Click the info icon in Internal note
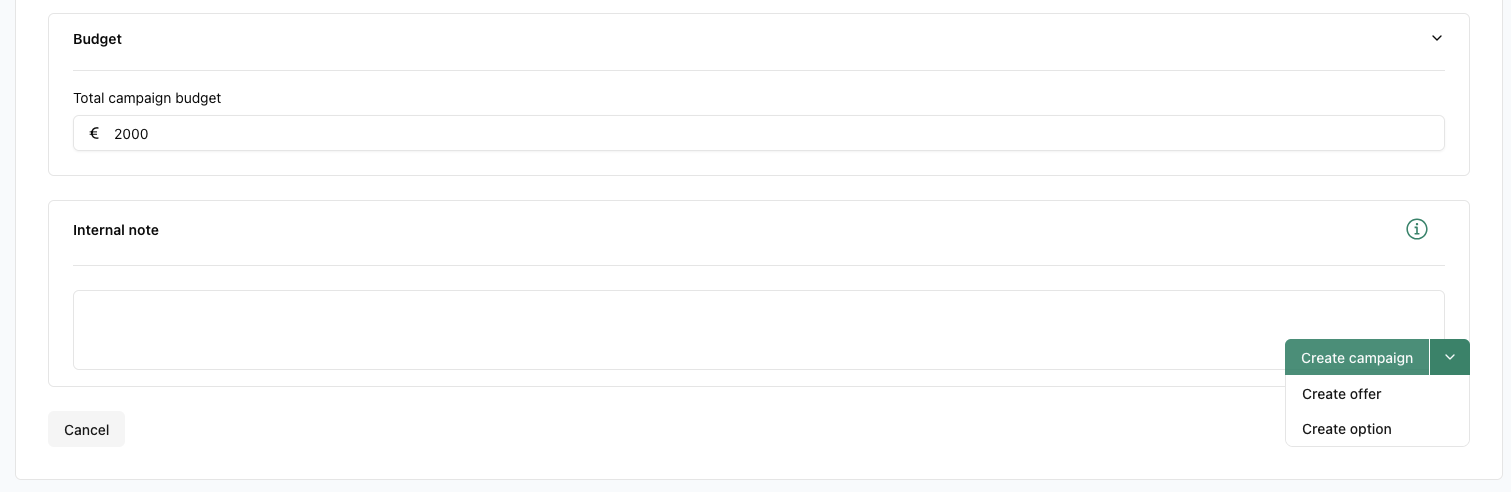 [x=1416, y=230]
